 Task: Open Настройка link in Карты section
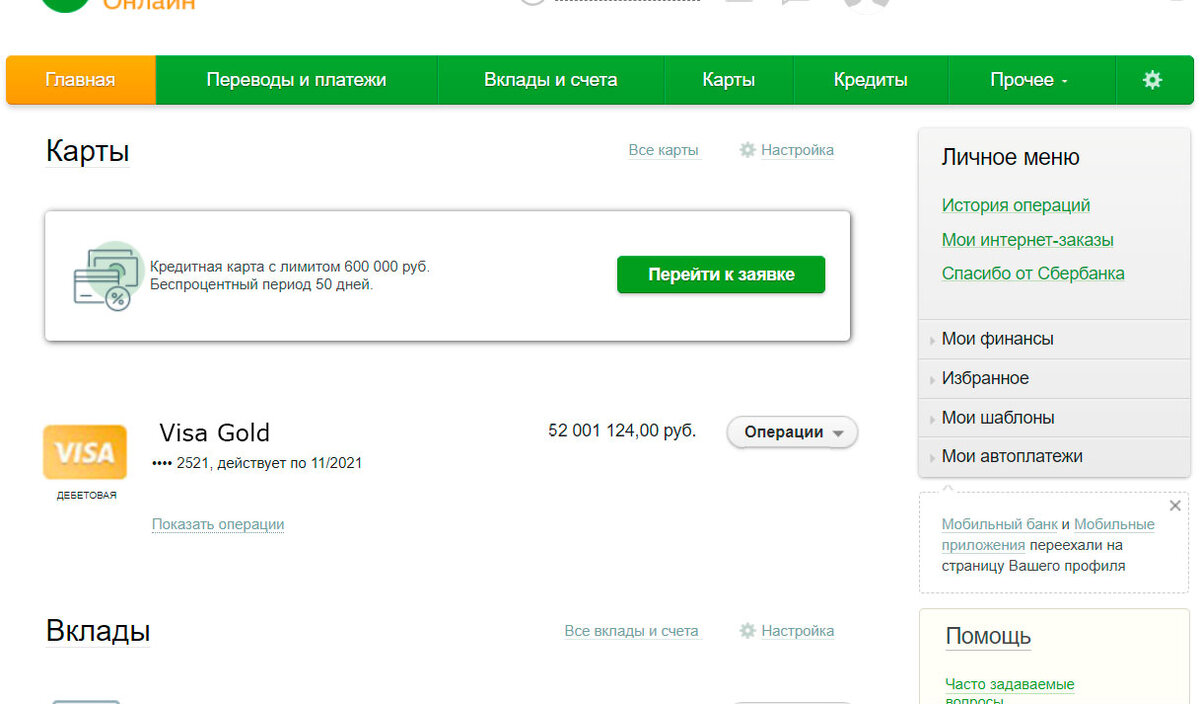797,150
